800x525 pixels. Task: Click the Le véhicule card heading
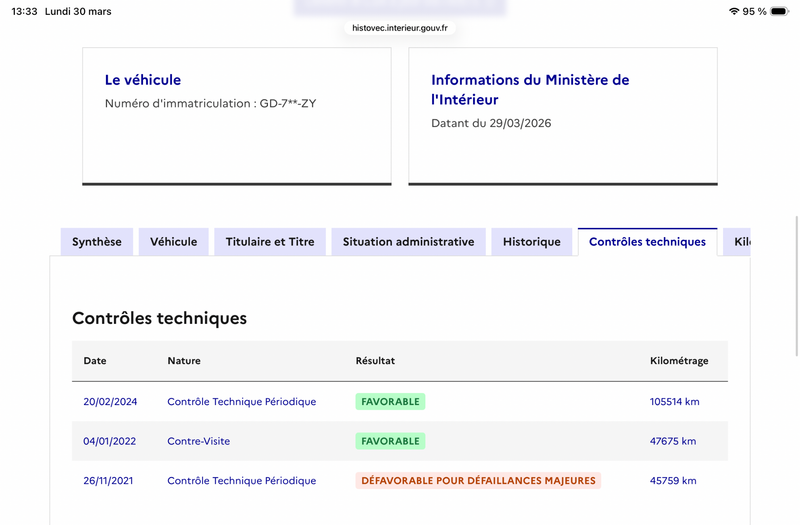click(x=143, y=80)
